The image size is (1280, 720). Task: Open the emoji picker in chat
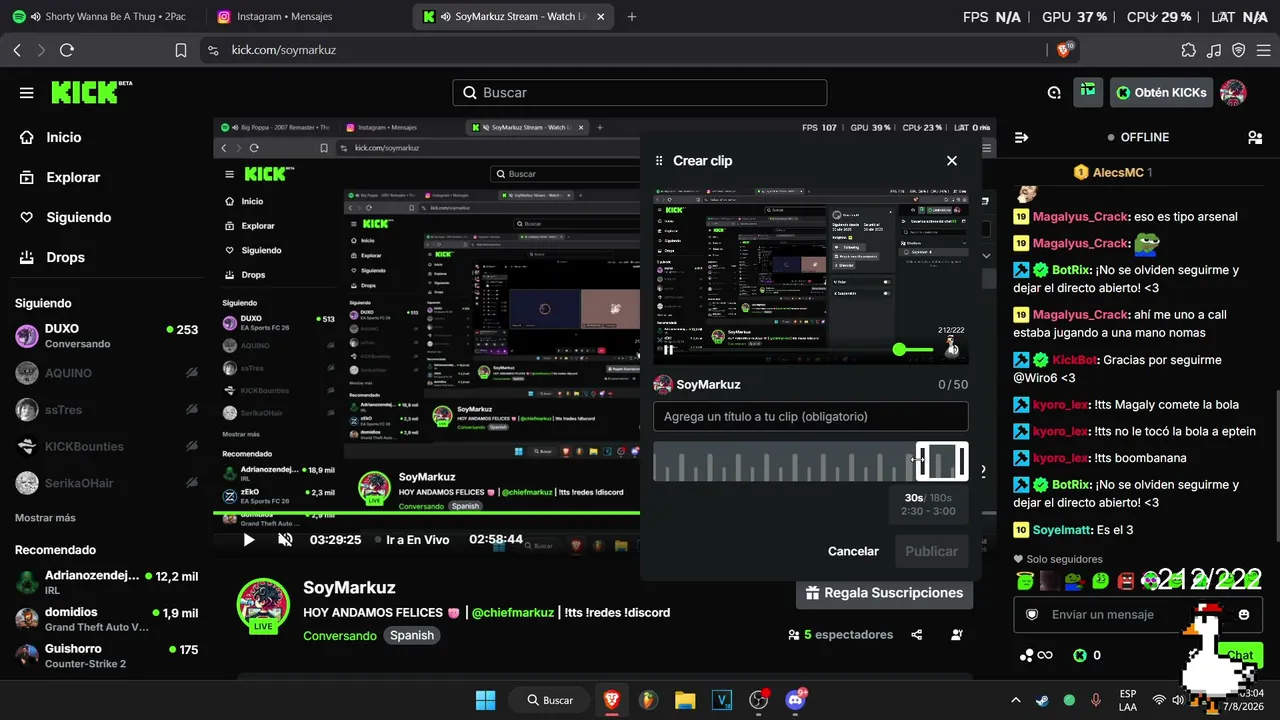pos(1244,614)
